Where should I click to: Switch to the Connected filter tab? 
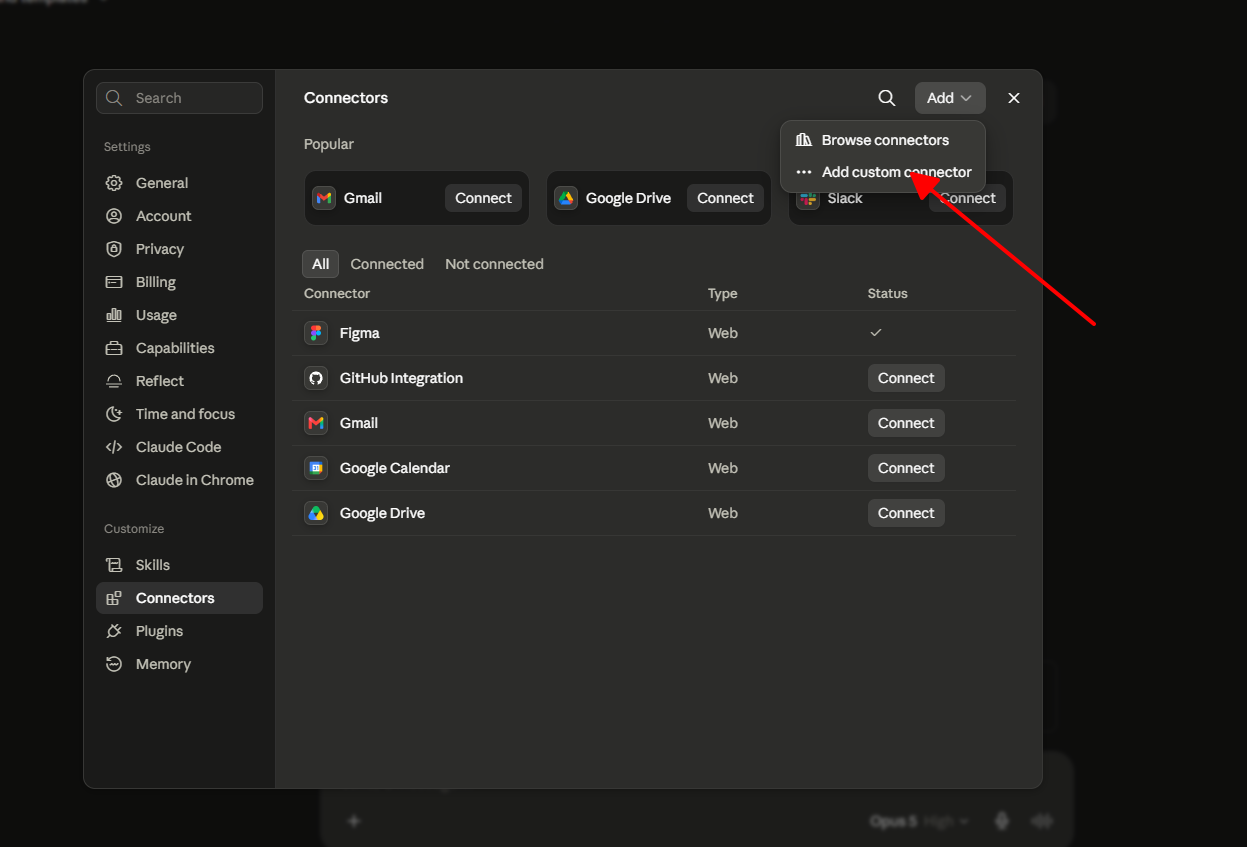pyautogui.click(x=387, y=264)
